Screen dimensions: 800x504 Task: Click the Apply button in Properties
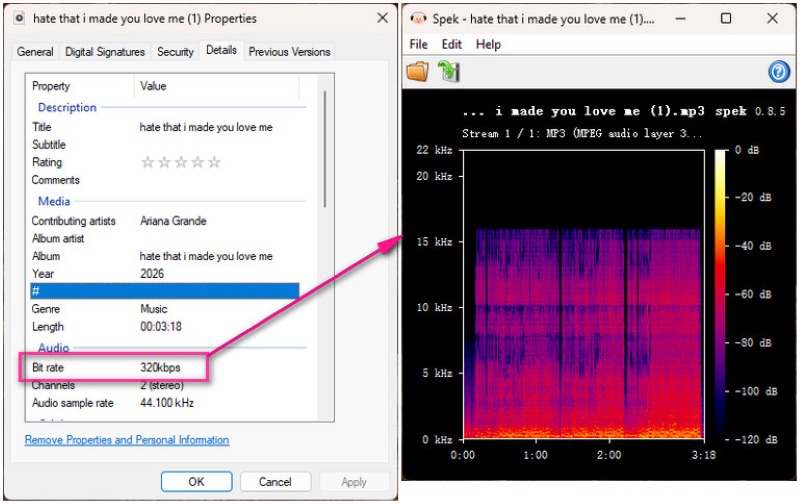[x=354, y=482]
